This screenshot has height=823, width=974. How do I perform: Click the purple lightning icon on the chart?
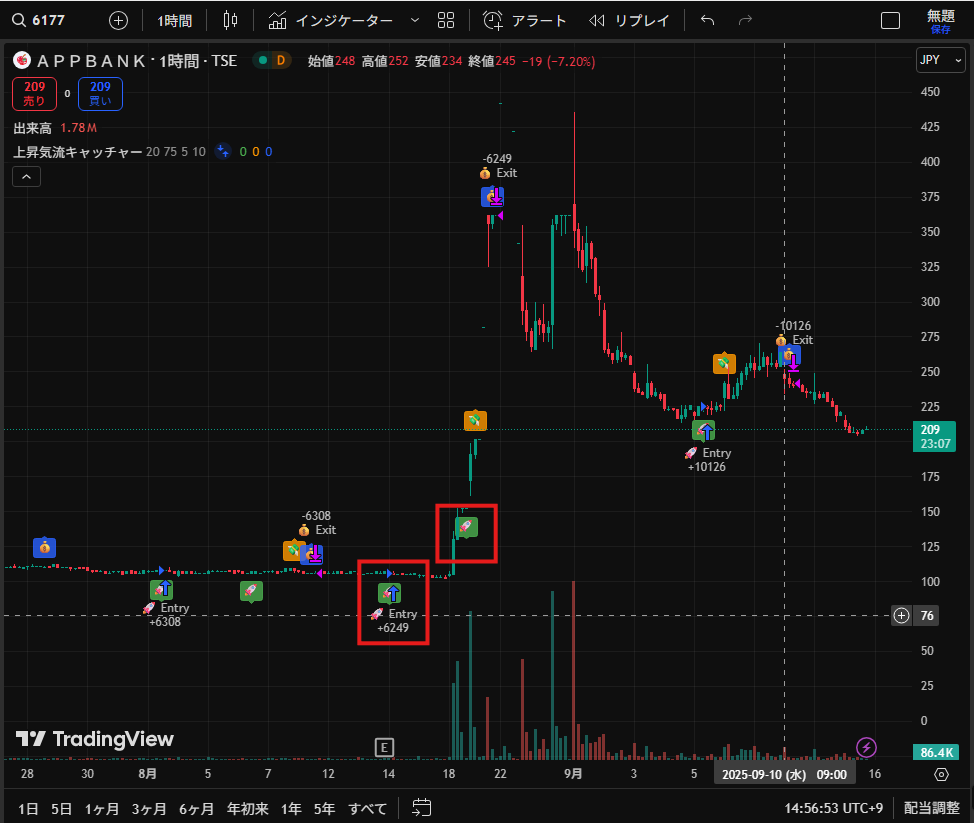(x=866, y=747)
